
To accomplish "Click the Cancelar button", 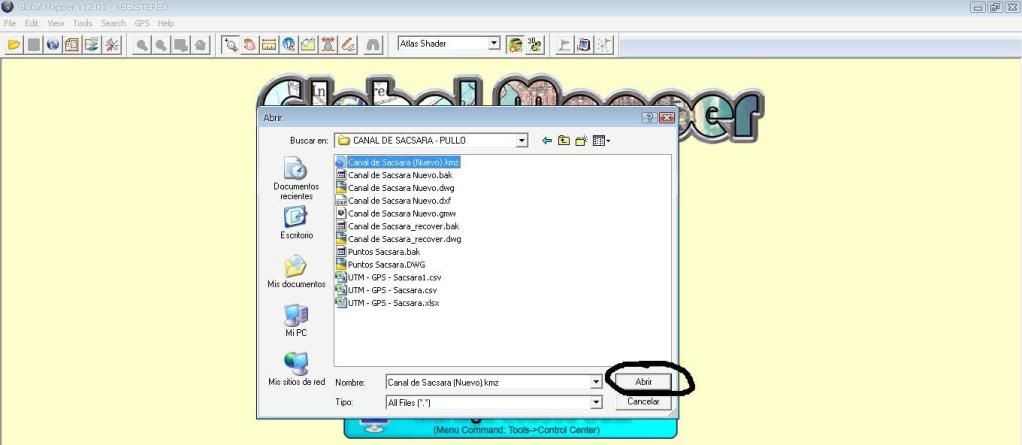I will pyautogui.click(x=643, y=402).
